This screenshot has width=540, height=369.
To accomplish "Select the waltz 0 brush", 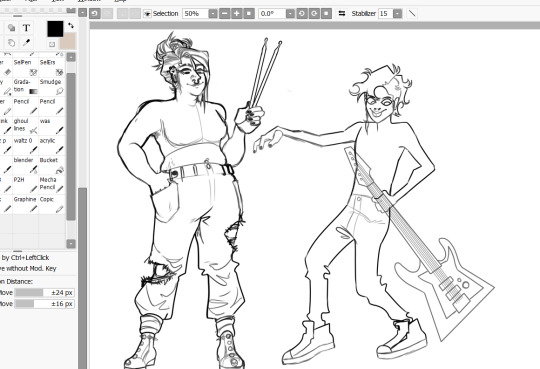I will (25, 145).
